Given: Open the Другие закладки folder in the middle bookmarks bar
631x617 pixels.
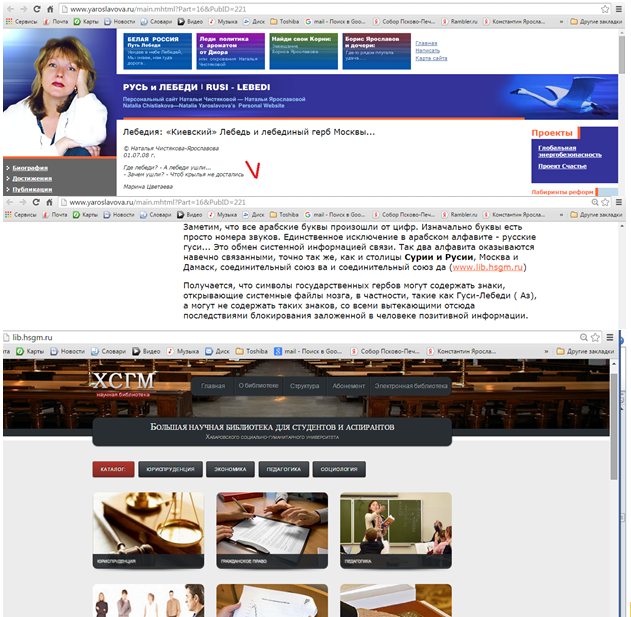Looking at the screenshot, I should coord(596,215).
